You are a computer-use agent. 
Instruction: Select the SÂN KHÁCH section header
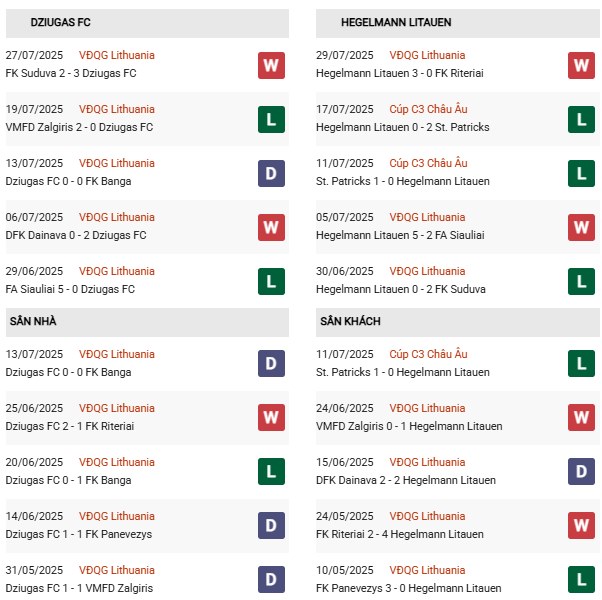pos(350,322)
